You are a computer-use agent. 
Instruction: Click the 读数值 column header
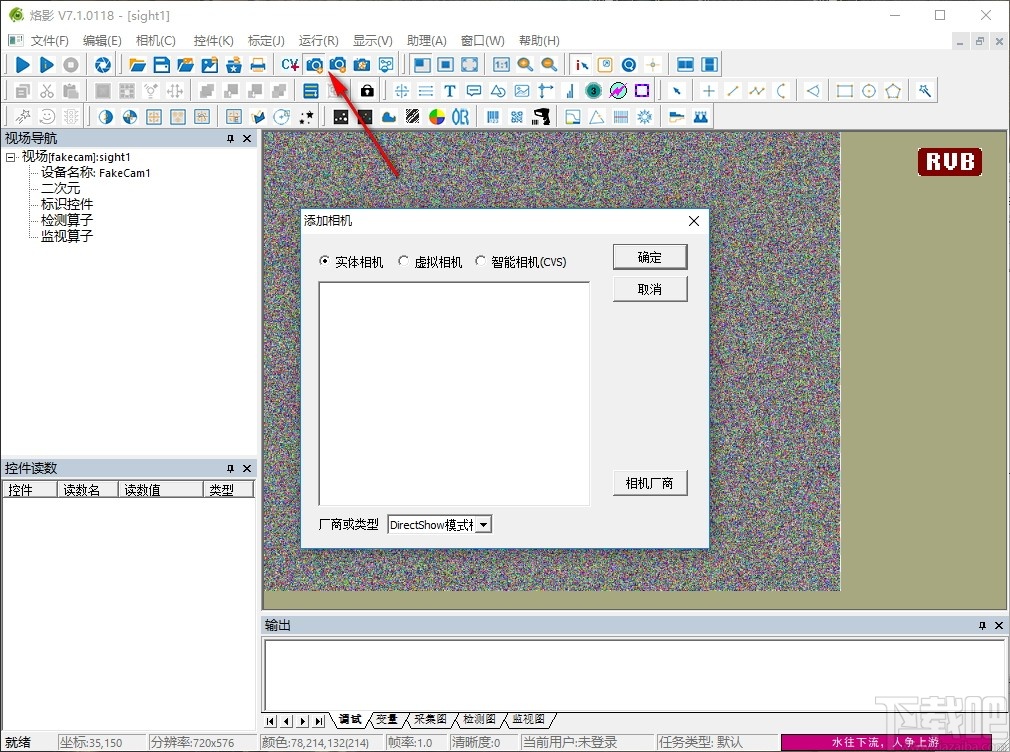[x=160, y=490]
